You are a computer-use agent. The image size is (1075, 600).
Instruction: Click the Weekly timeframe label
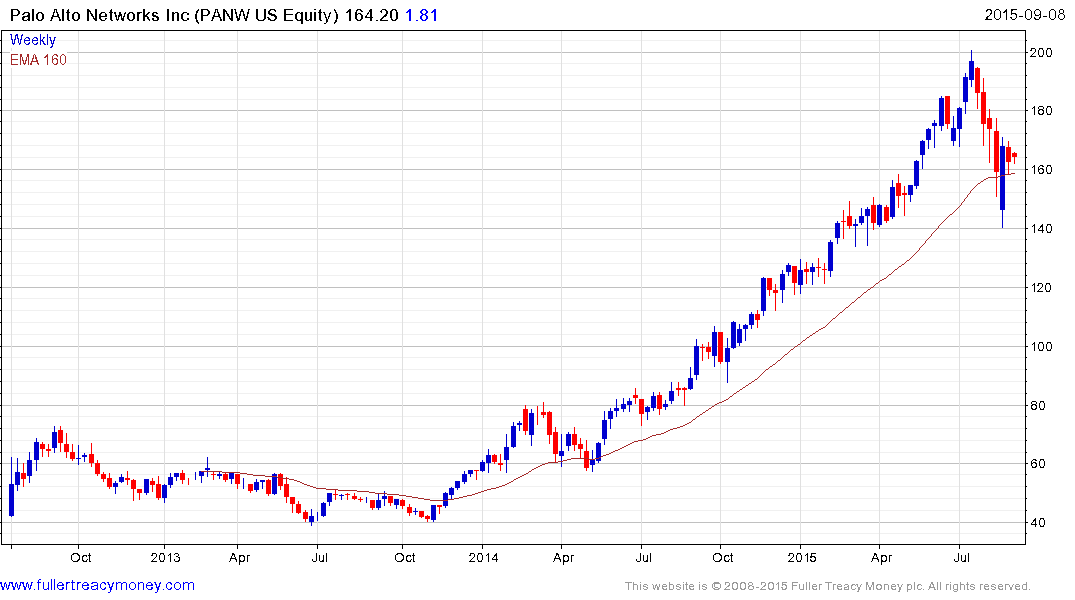pyautogui.click(x=32, y=40)
